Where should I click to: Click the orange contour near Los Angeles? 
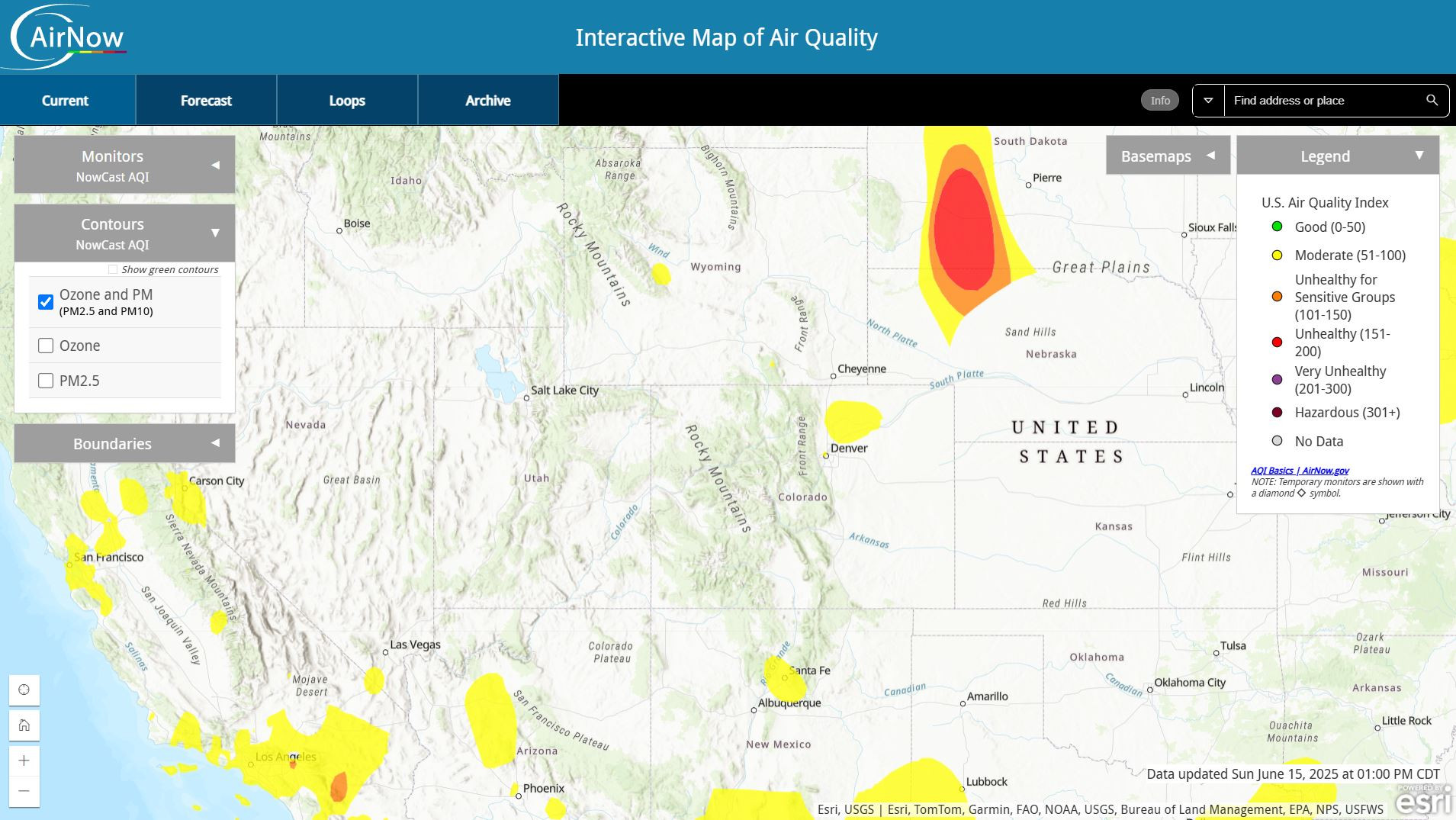coord(339,786)
